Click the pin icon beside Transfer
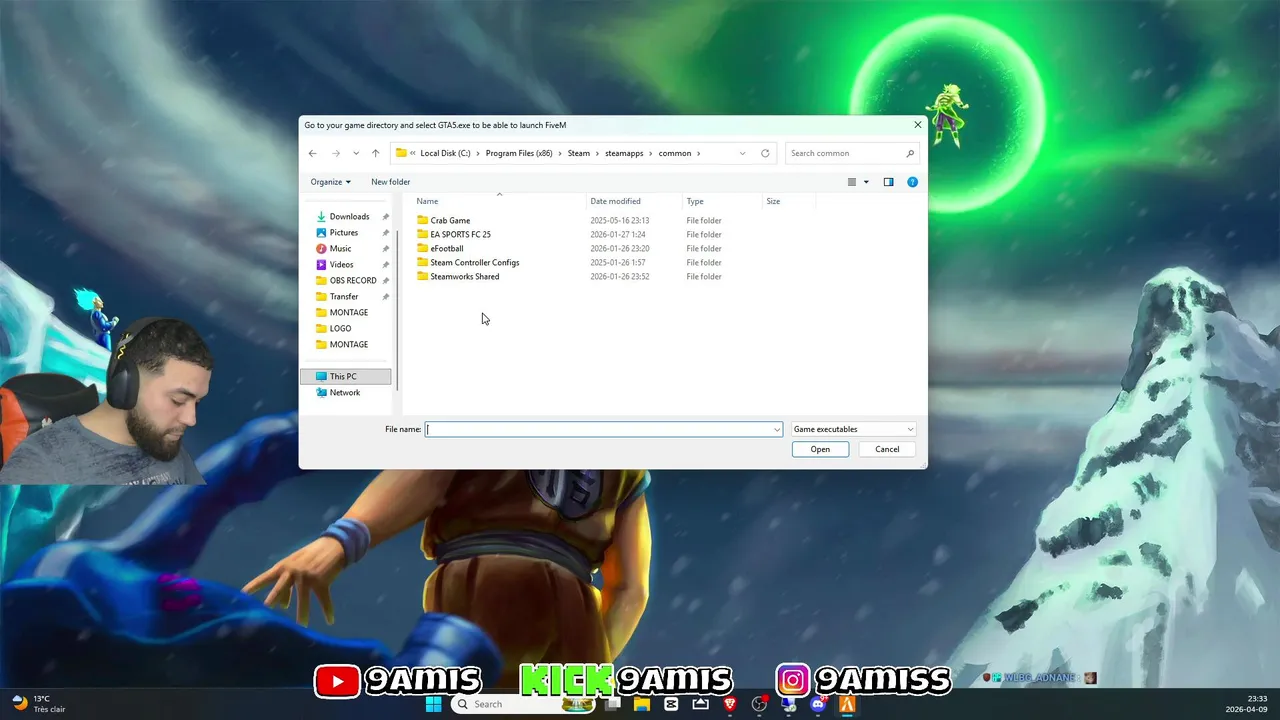1280x720 pixels. tap(385, 296)
